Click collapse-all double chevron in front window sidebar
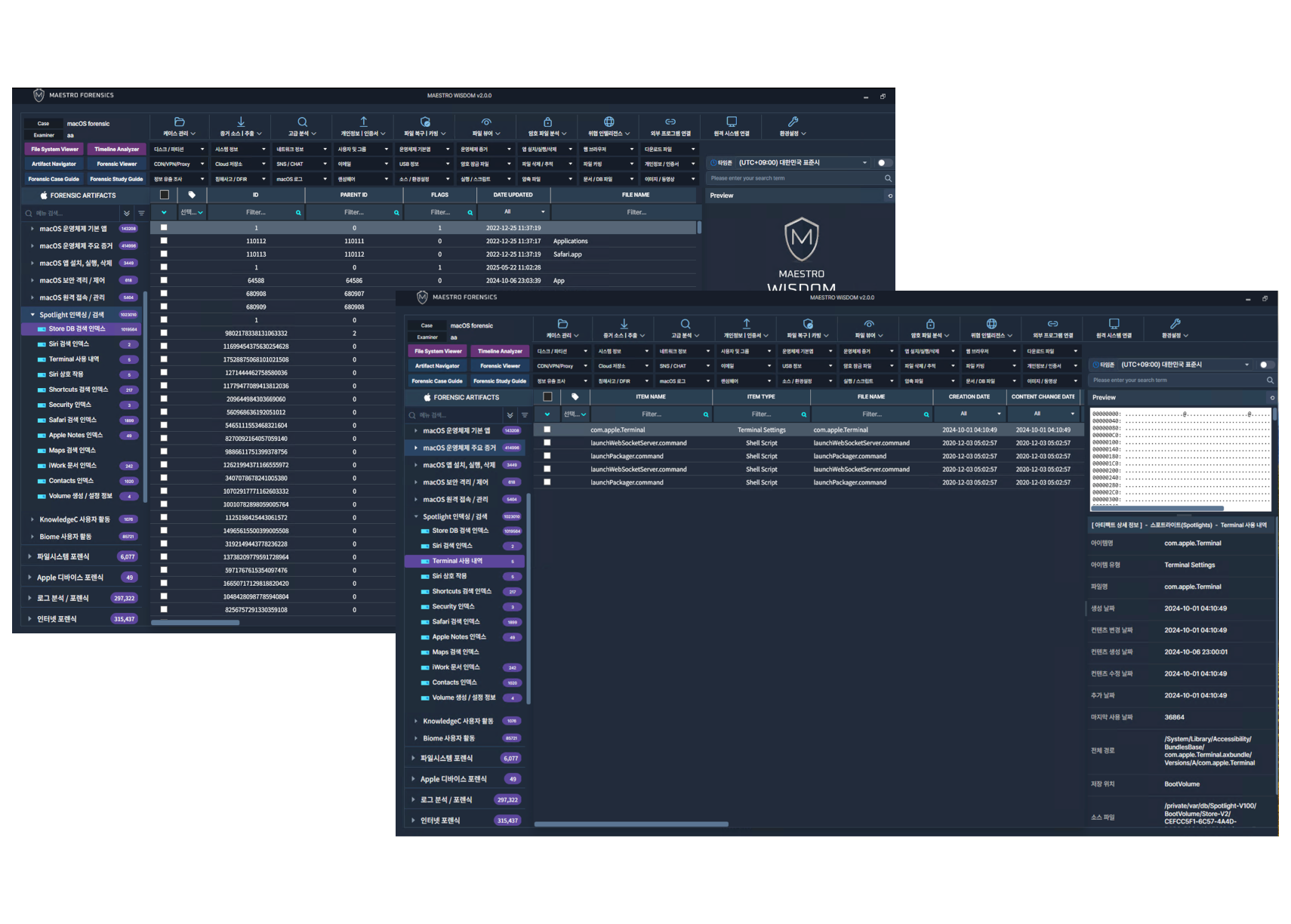This screenshot has height=924, width=1291. (x=510, y=415)
